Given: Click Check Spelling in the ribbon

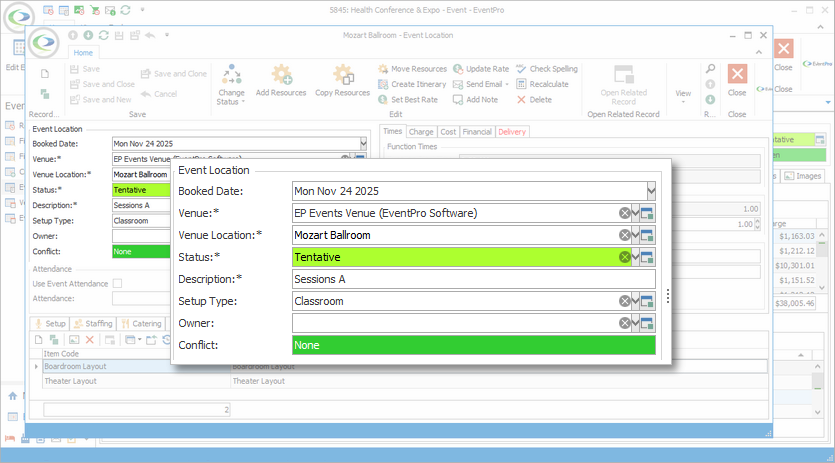Looking at the screenshot, I should 547,69.
